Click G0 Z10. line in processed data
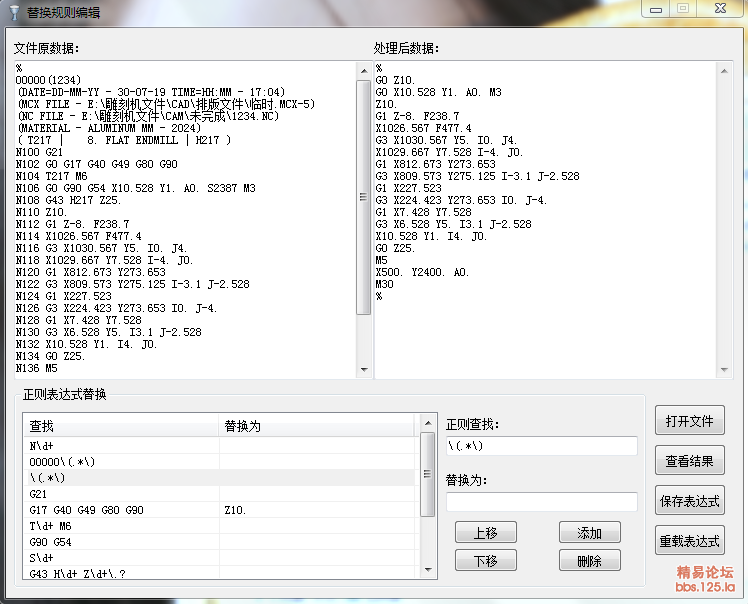 pyautogui.click(x=395, y=80)
